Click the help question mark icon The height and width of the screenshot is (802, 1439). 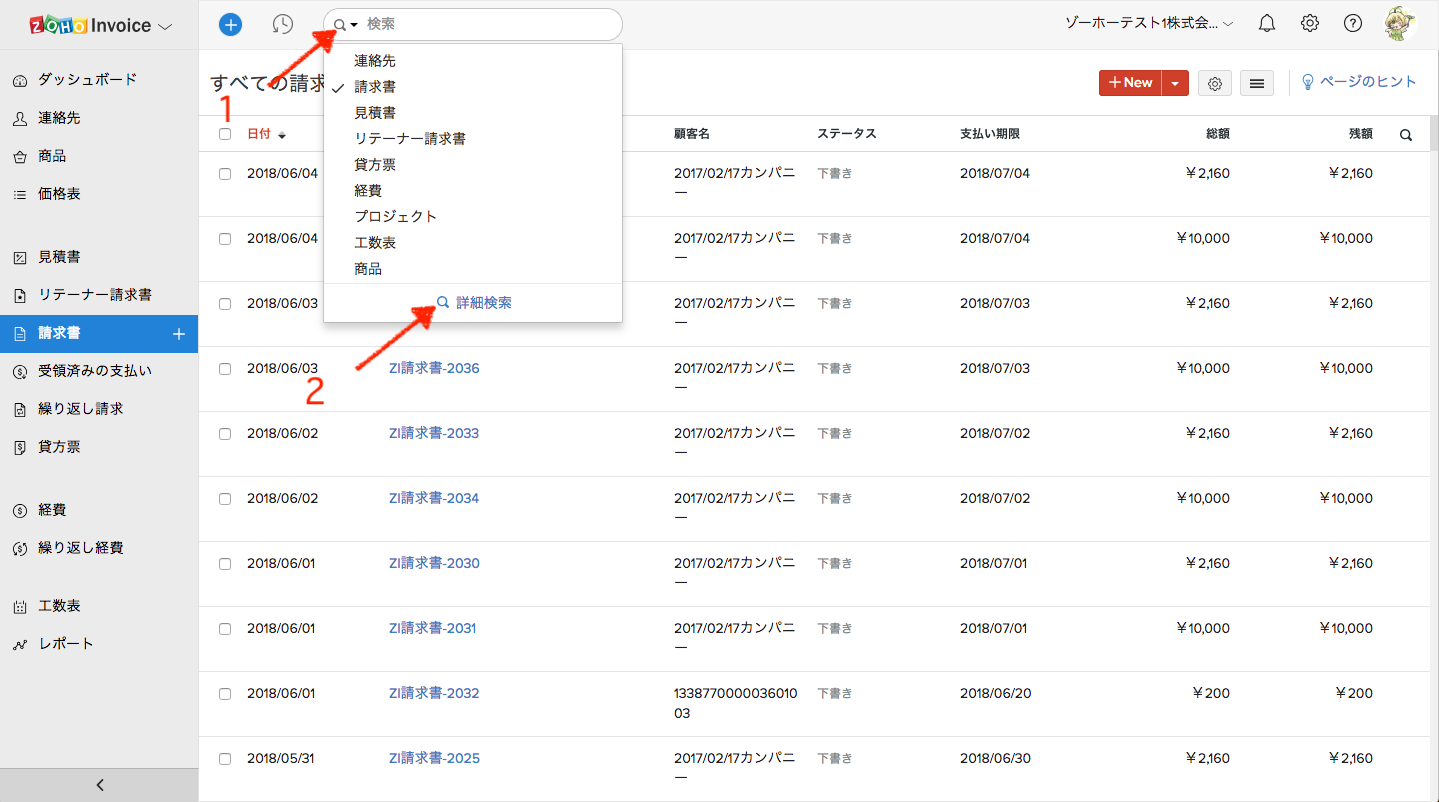point(1353,23)
